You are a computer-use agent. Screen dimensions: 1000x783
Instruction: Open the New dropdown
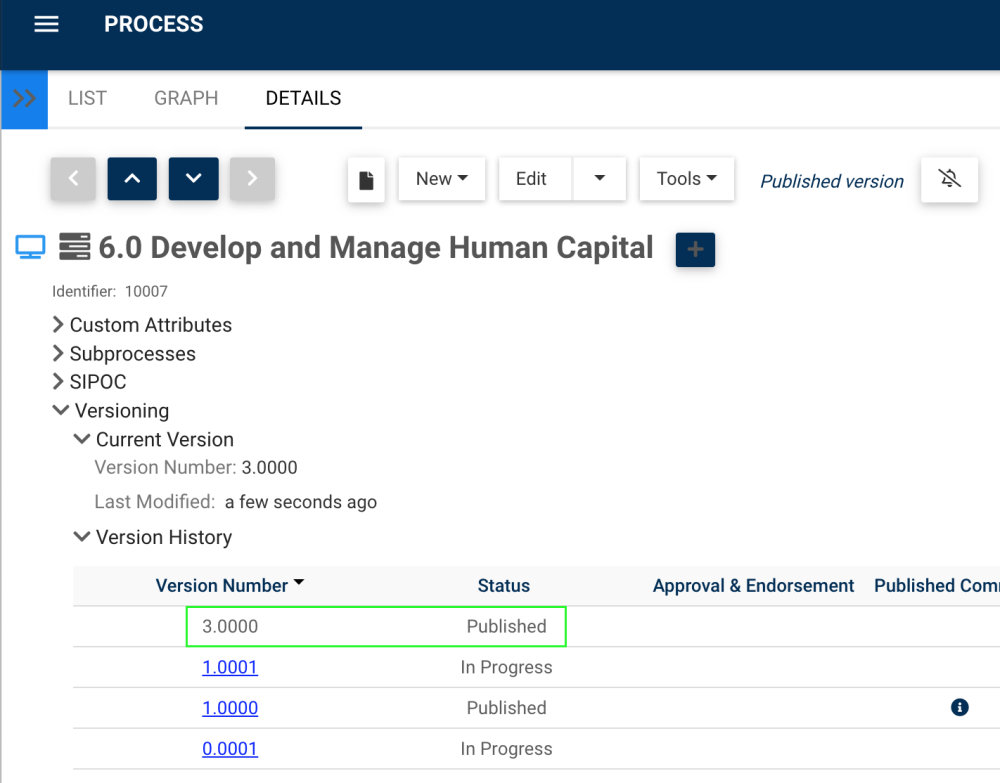click(442, 179)
